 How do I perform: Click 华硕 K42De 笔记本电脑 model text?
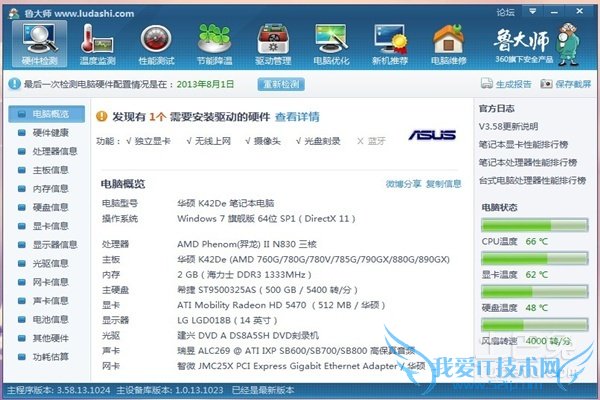[226, 203]
